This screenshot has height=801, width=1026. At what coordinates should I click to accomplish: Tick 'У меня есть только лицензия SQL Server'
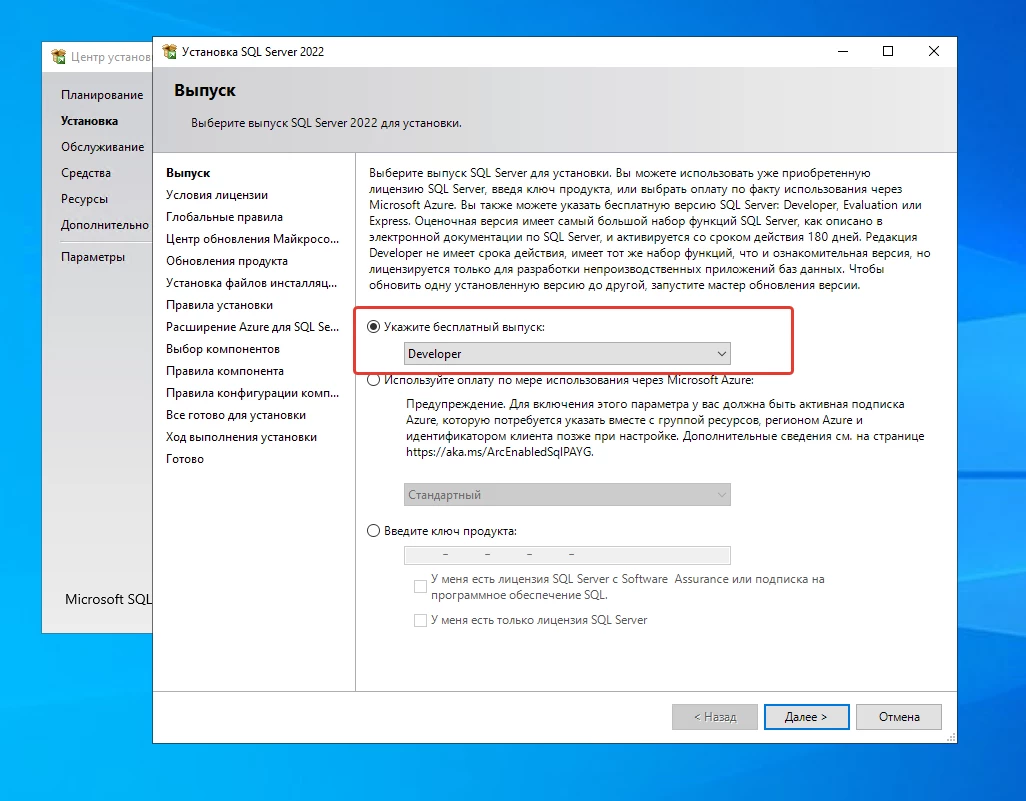(x=420, y=620)
